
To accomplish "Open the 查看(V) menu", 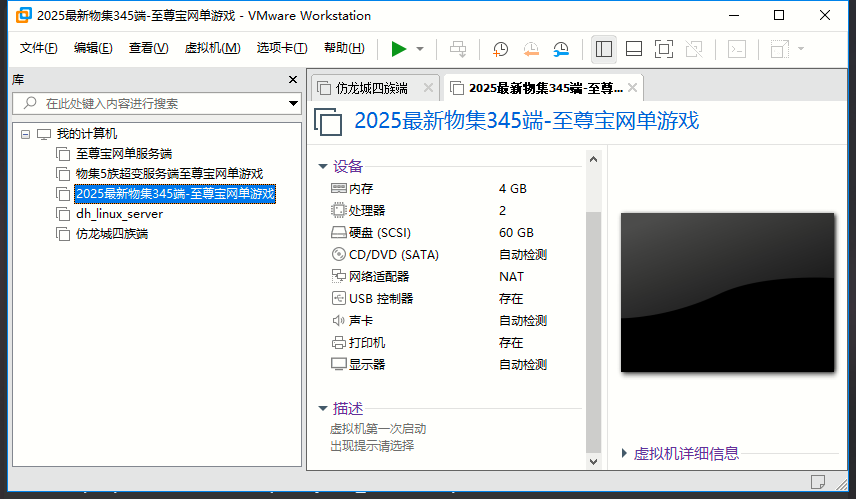I will click(x=148, y=48).
